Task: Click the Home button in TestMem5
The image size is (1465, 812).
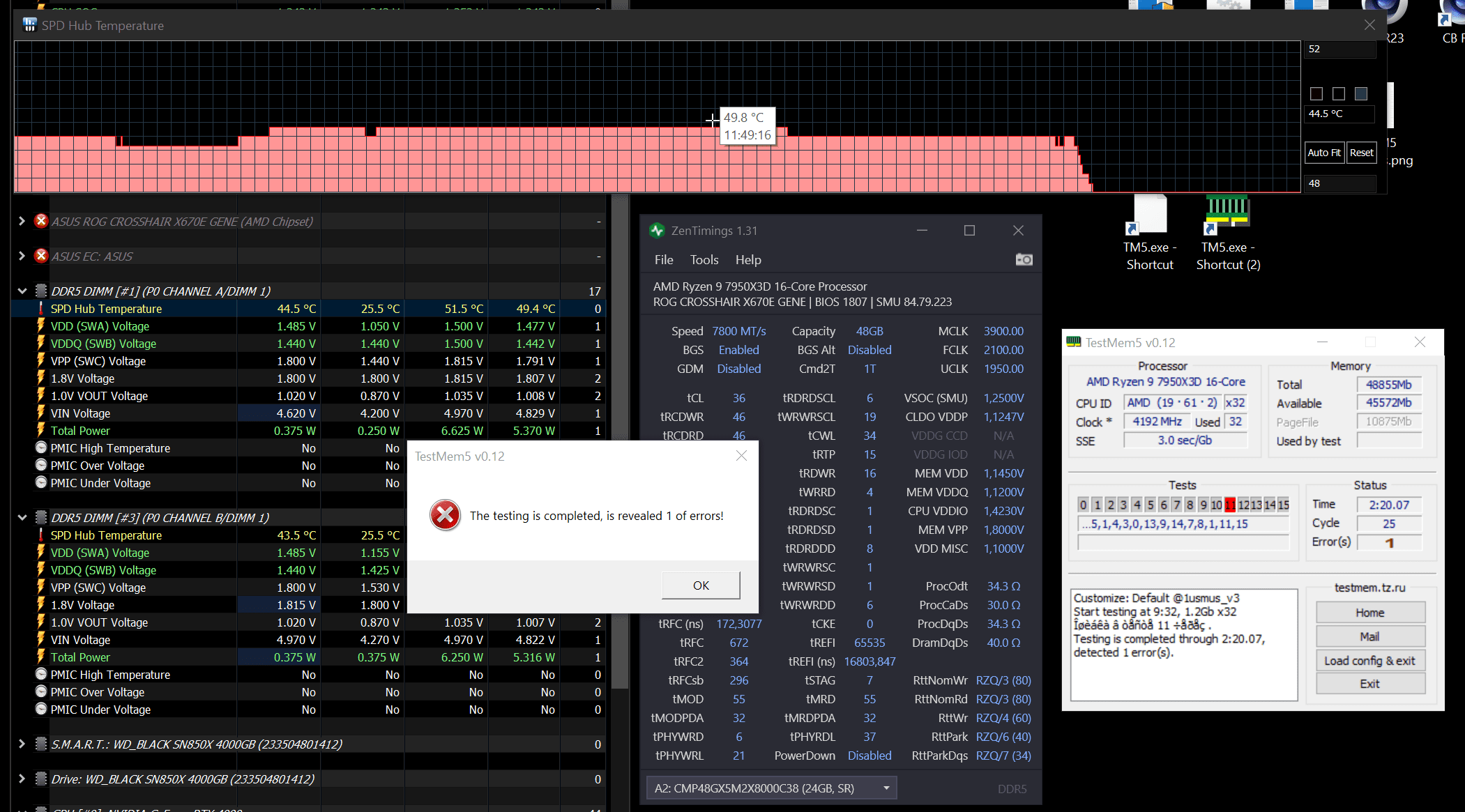Action: click(1370, 613)
